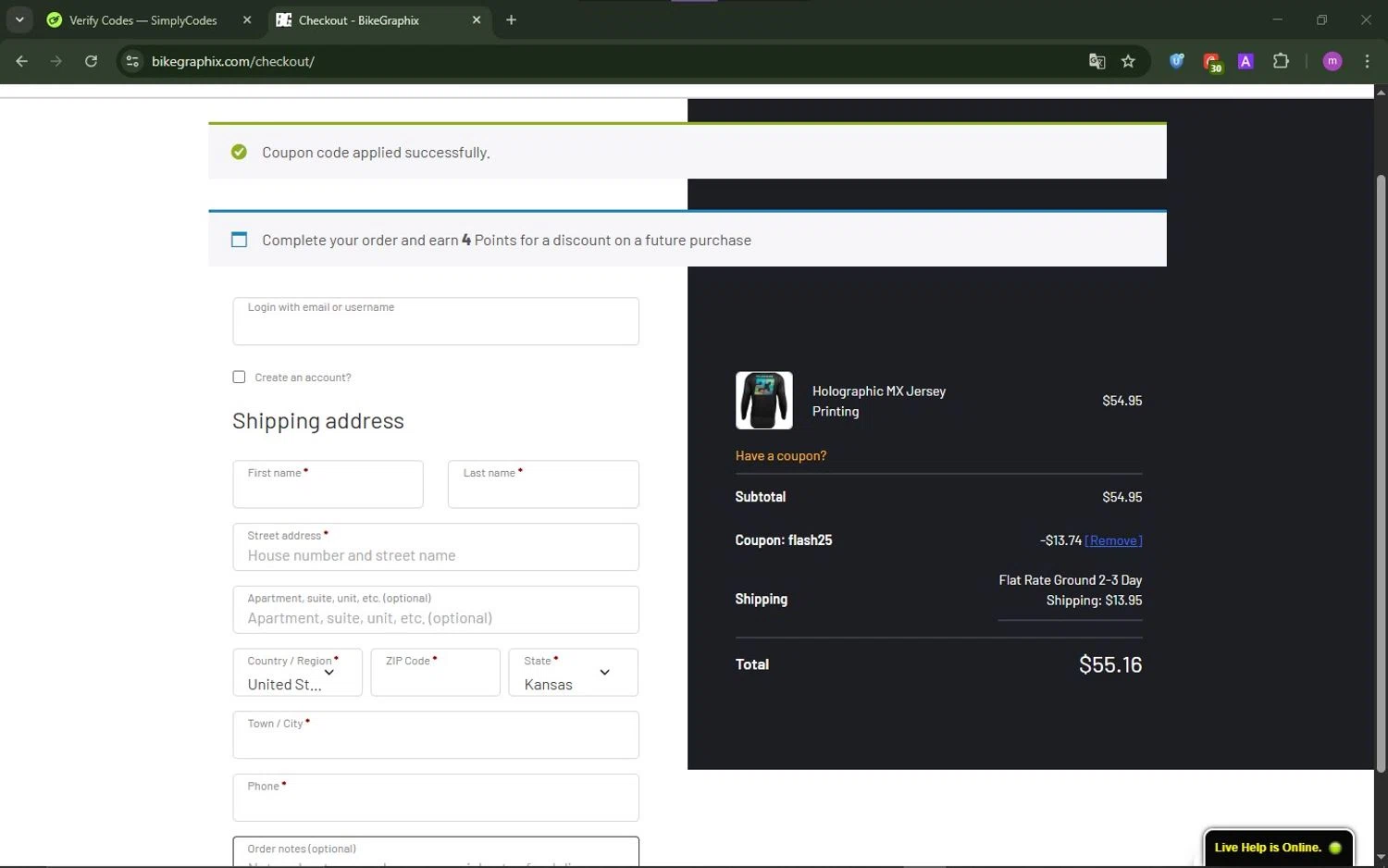This screenshot has width=1388, height=868.
Task: Open the red extension with badge 30
Action: 1211,62
